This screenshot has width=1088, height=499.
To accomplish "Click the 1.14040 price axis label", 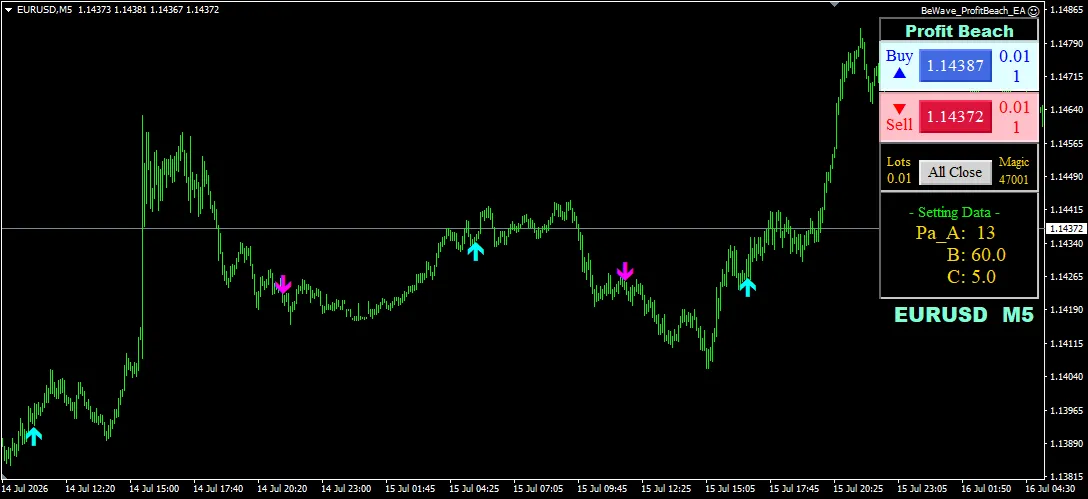I will (x=1067, y=377).
